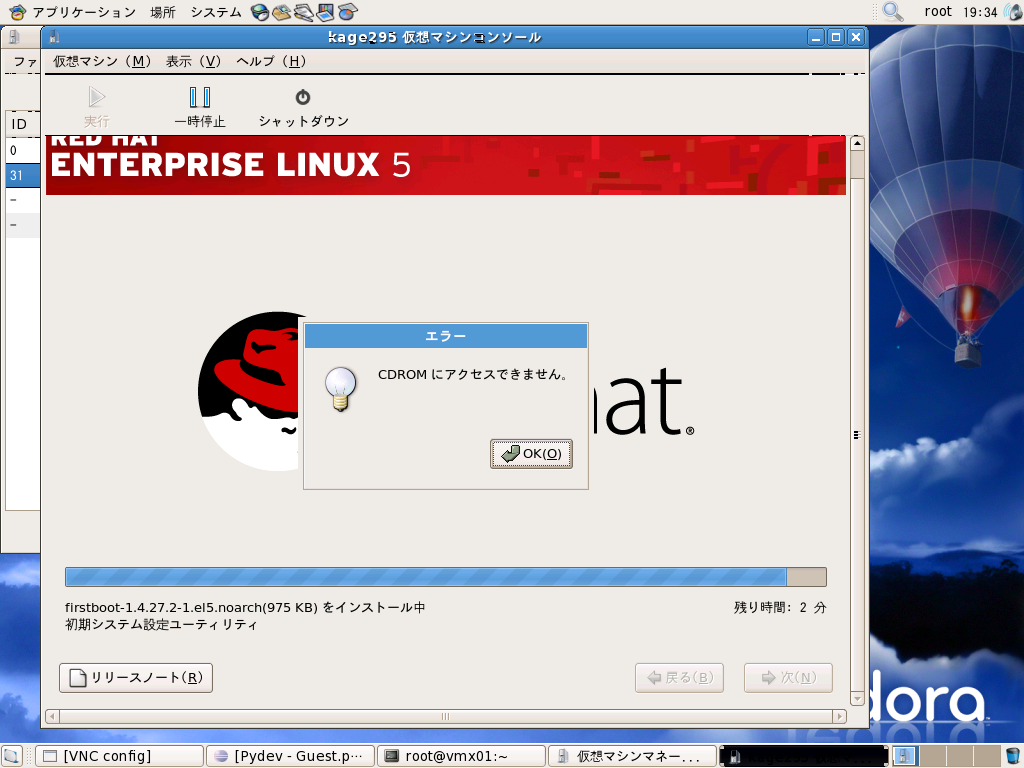Click the installation progress bar
This screenshot has height=768, width=1024.
pyautogui.click(x=445, y=577)
